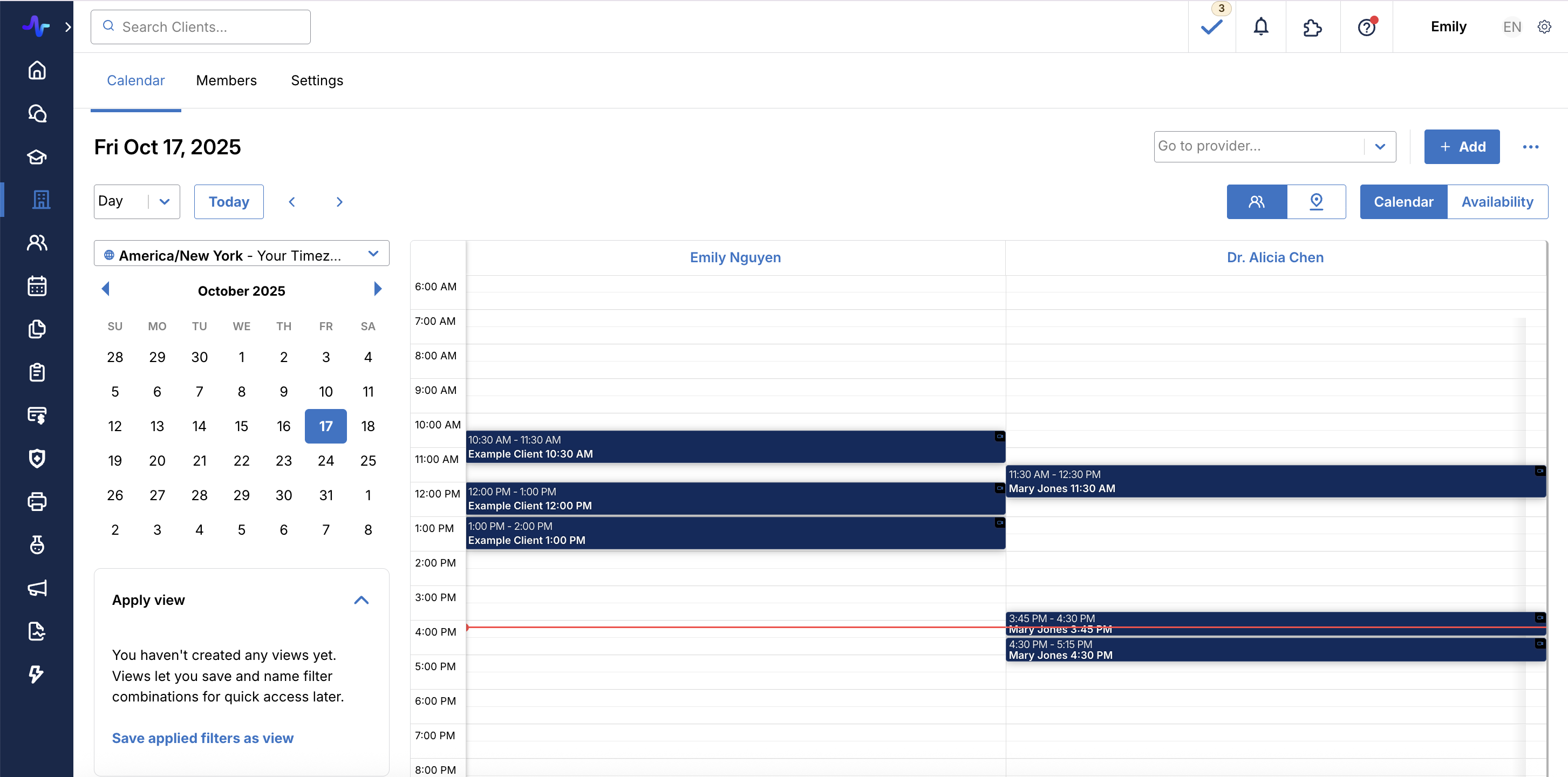
Task: Go to Home in the sidebar
Action: [x=37, y=70]
